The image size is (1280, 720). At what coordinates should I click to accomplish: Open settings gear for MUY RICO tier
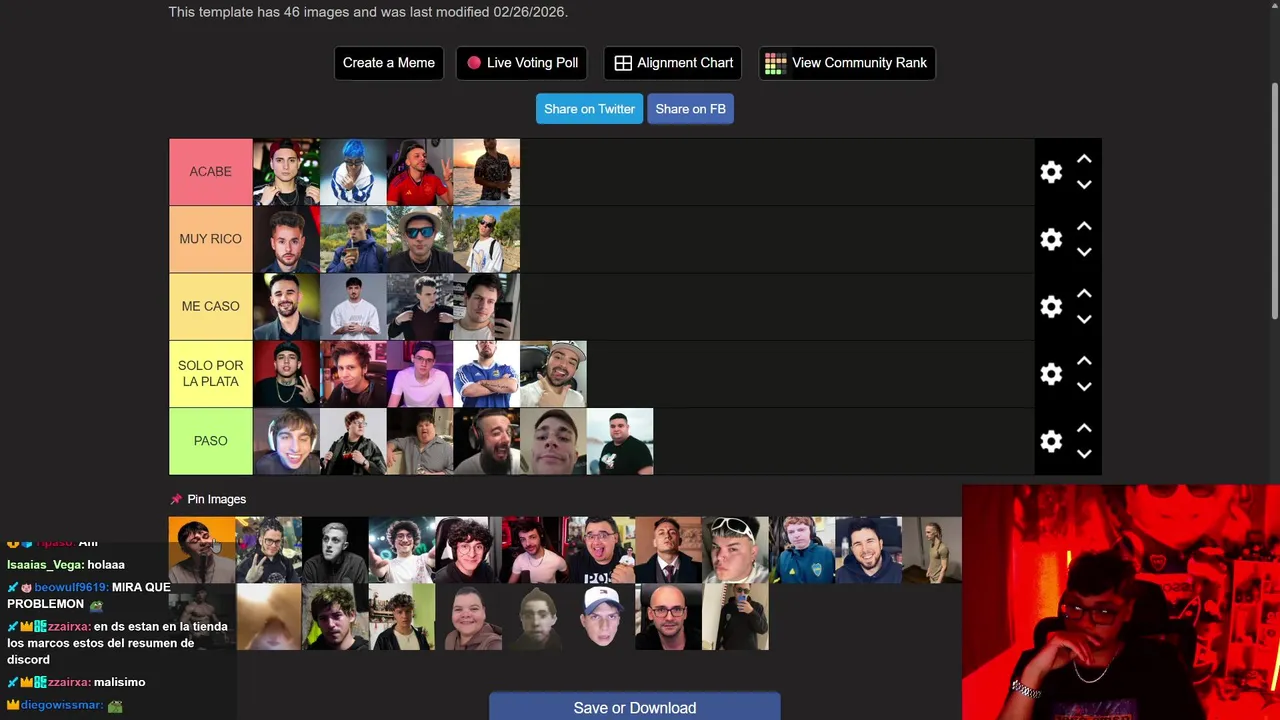[x=1051, y=239]
